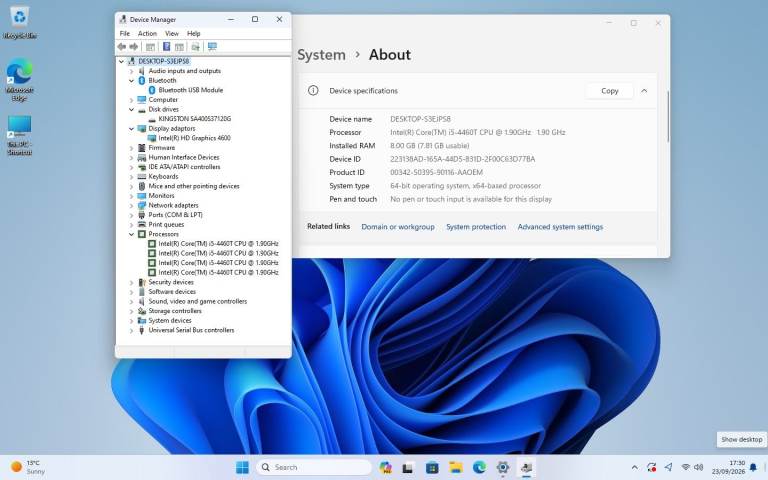Click the Scan for hardware changes monitor icon

[x=212, y=47]
